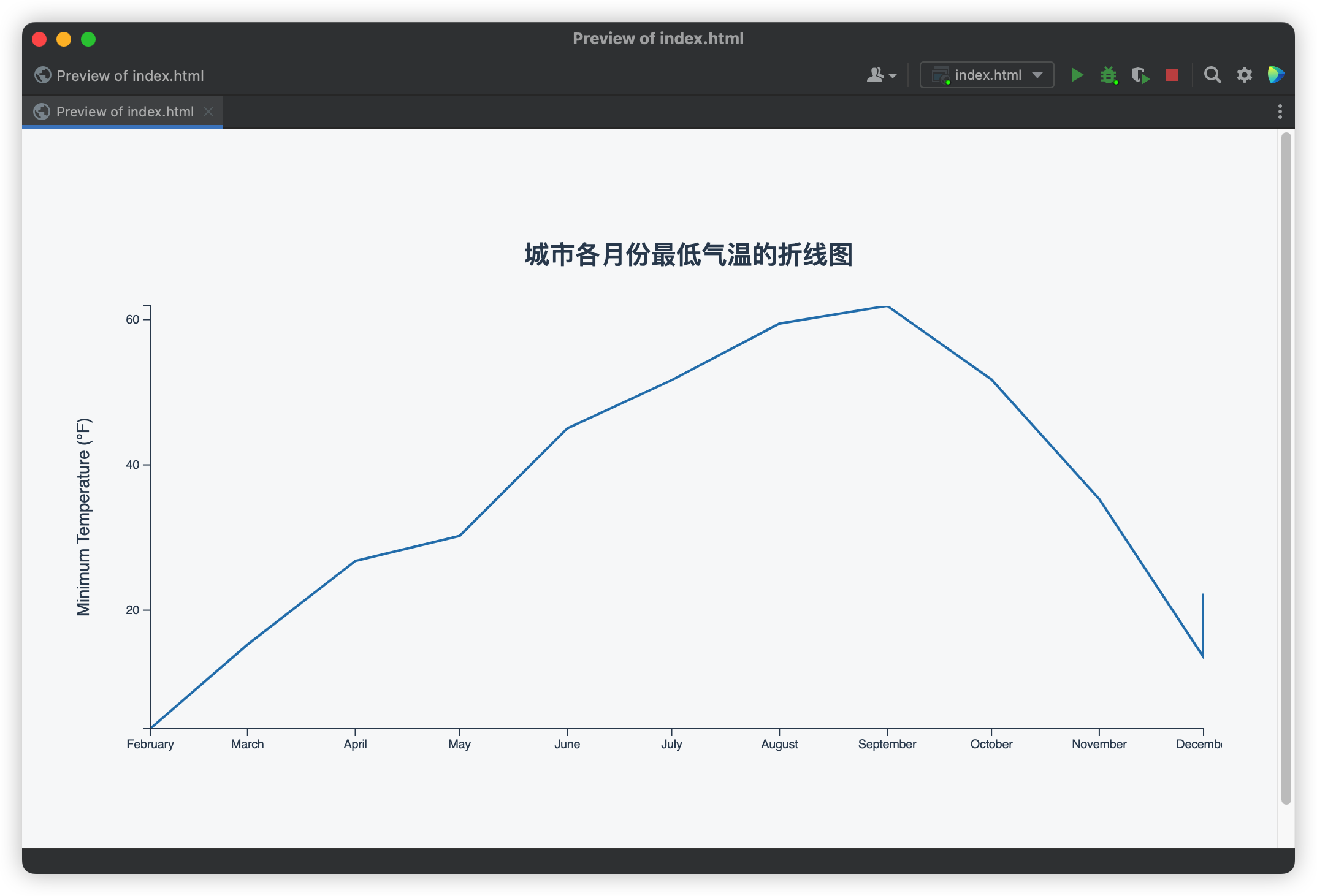Open the index.html run configuration dropdown
Screen dimensions: 1317x896
(x=987, y=75)
